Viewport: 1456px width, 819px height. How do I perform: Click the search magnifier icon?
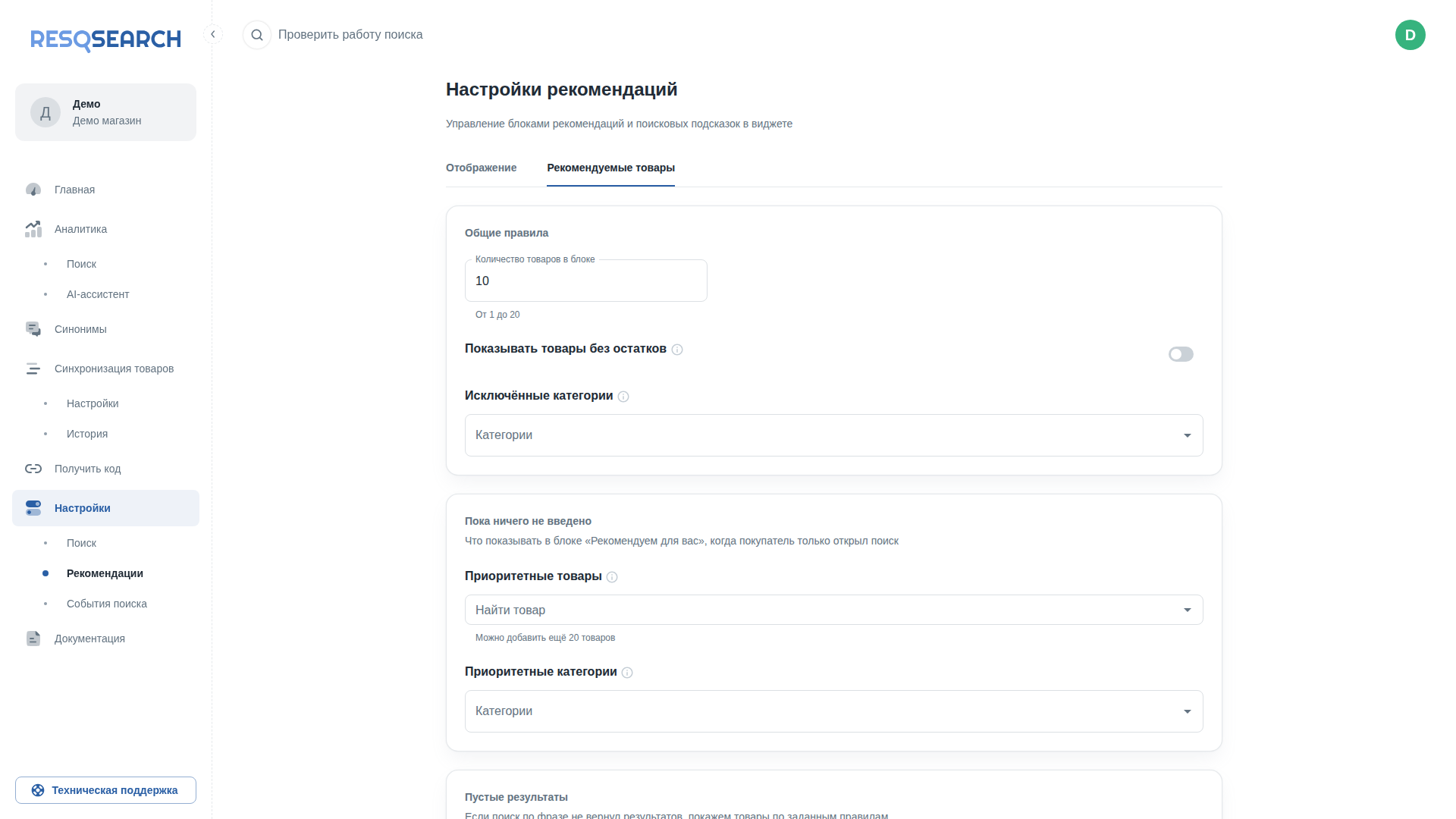(257, 35)
